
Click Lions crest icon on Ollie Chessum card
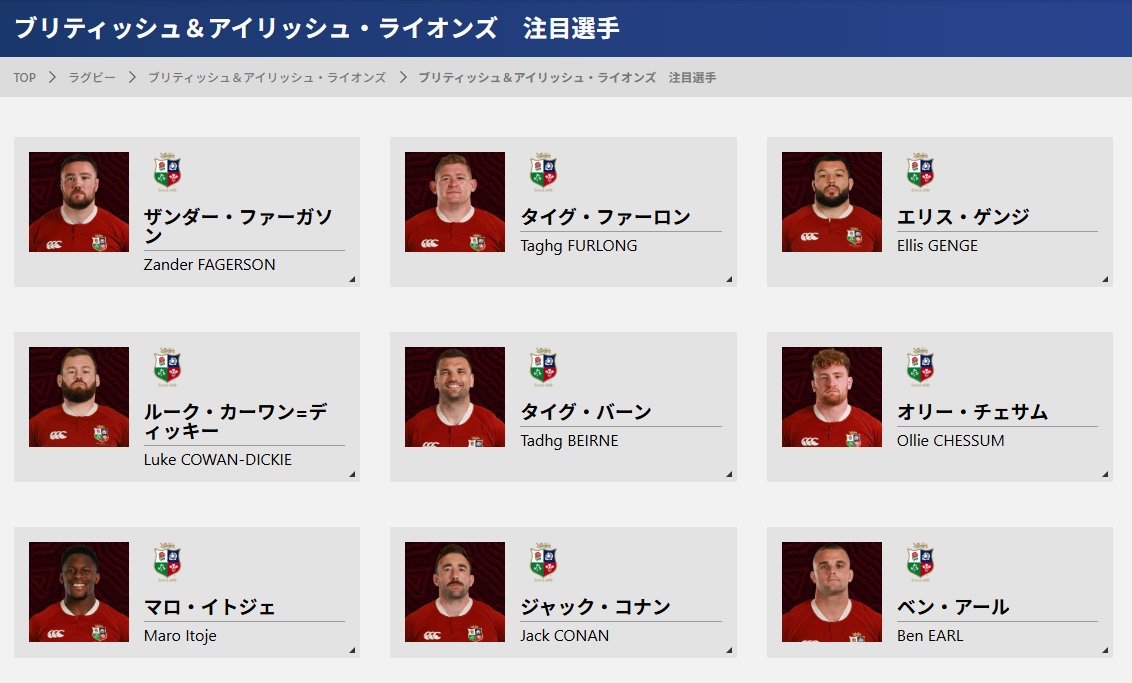click(920, 367)
